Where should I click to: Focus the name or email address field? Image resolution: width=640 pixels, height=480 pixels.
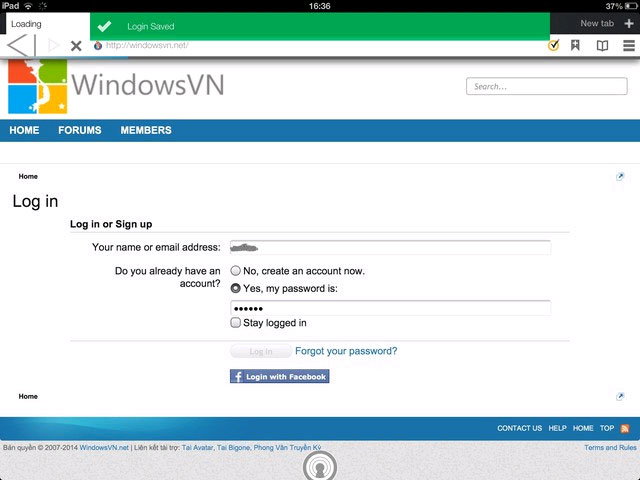point(391,247)
